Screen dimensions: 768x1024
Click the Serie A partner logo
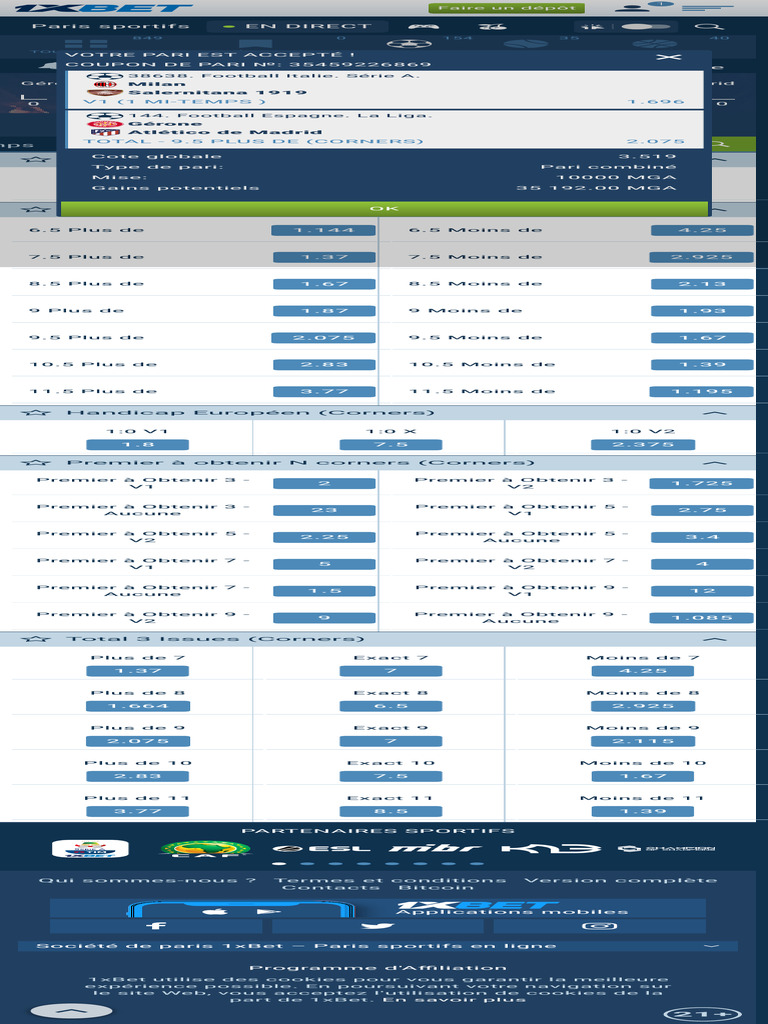point(90,848)
